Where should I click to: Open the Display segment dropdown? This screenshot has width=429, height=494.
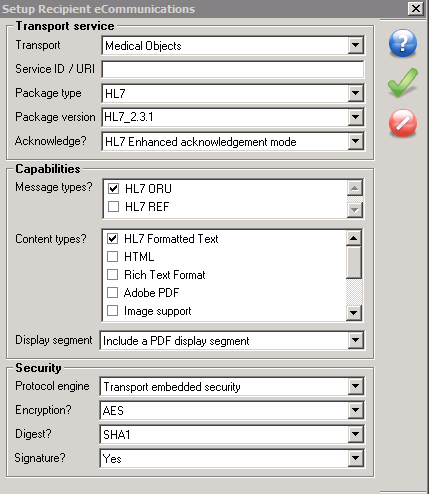355,340
